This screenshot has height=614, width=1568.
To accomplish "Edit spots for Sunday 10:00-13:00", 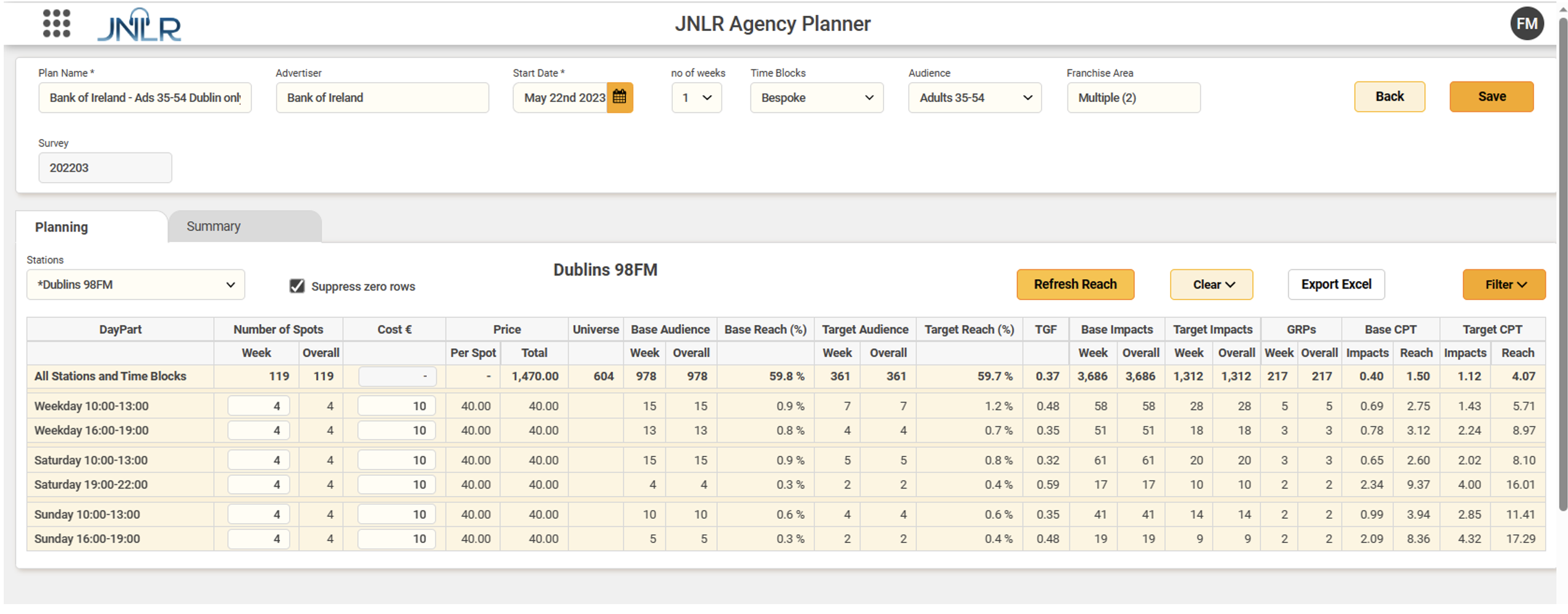I will coord(258,514).
